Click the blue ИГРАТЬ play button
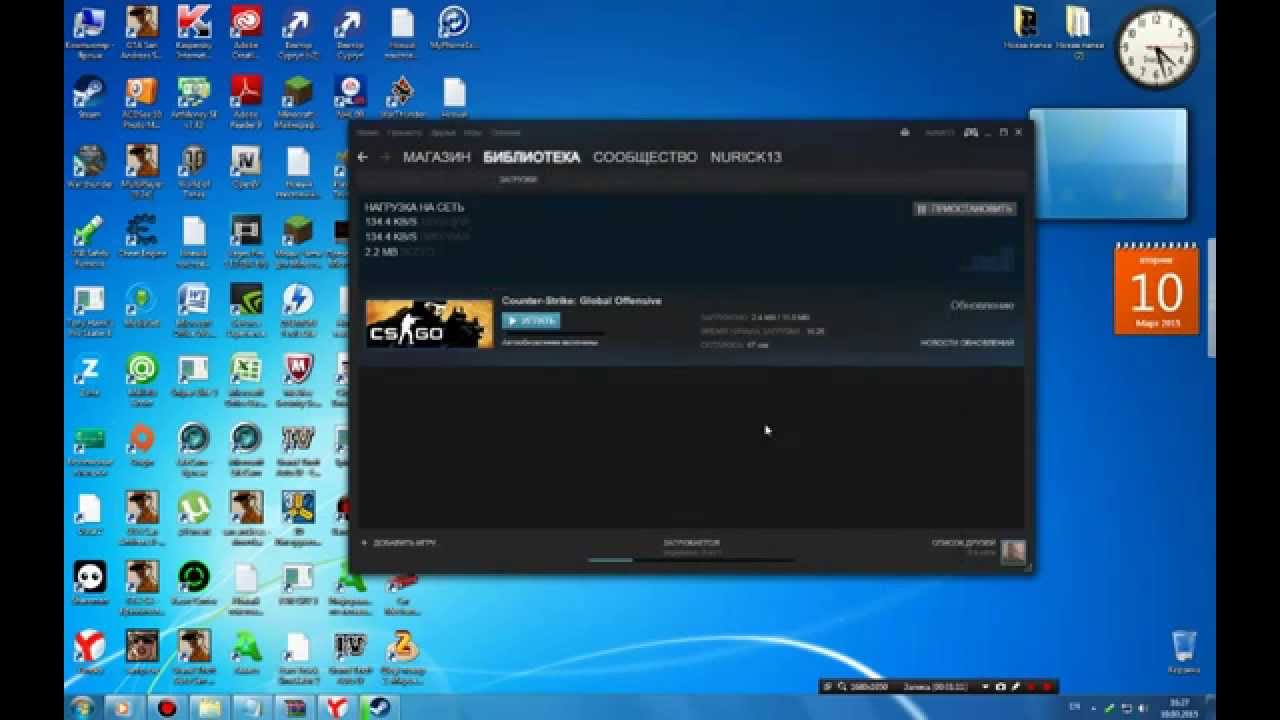1280x720 pixels. click(x=531, y=321)
